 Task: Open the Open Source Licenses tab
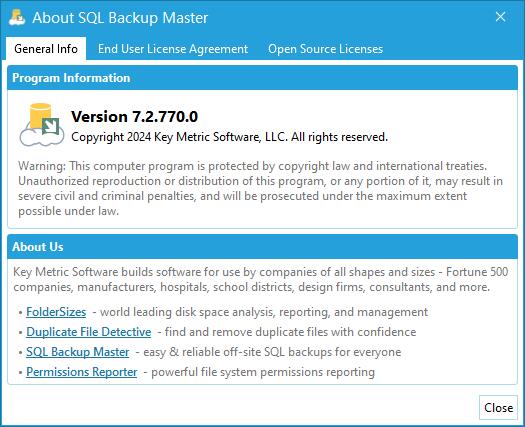point(325,49)
